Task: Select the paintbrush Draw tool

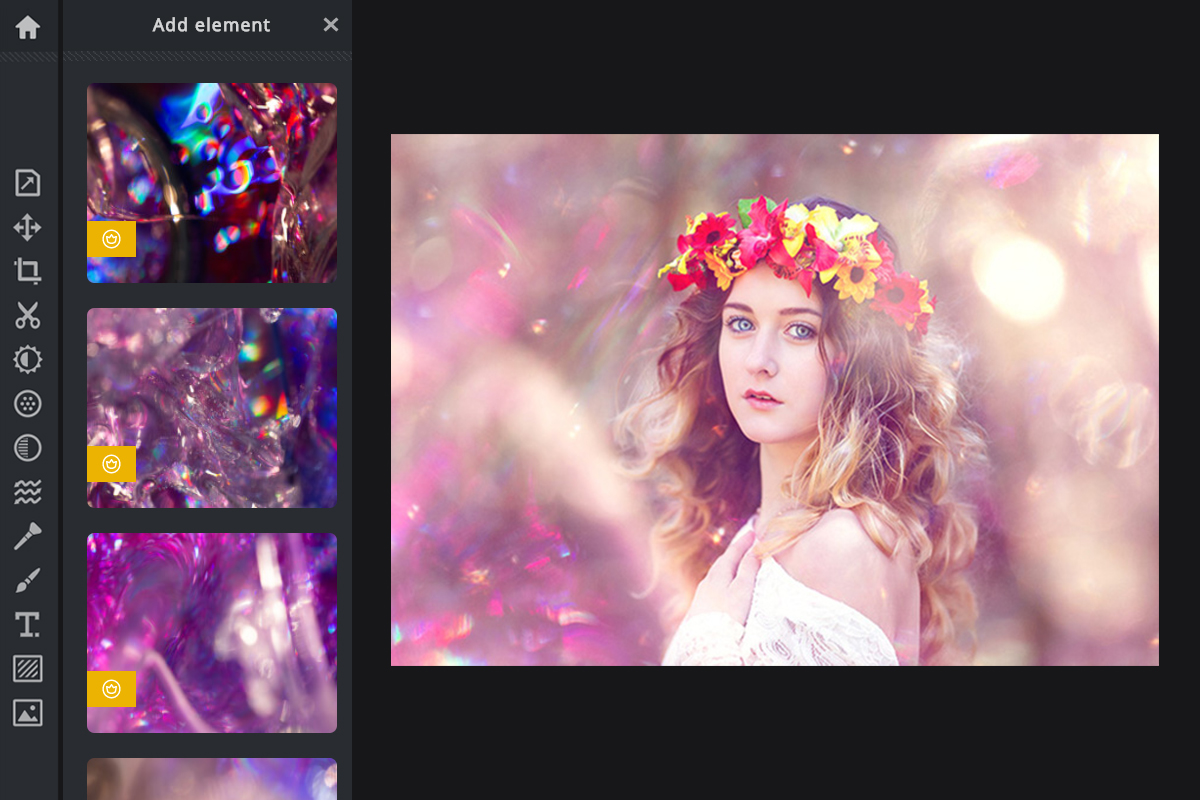Action: pos(28,580)
